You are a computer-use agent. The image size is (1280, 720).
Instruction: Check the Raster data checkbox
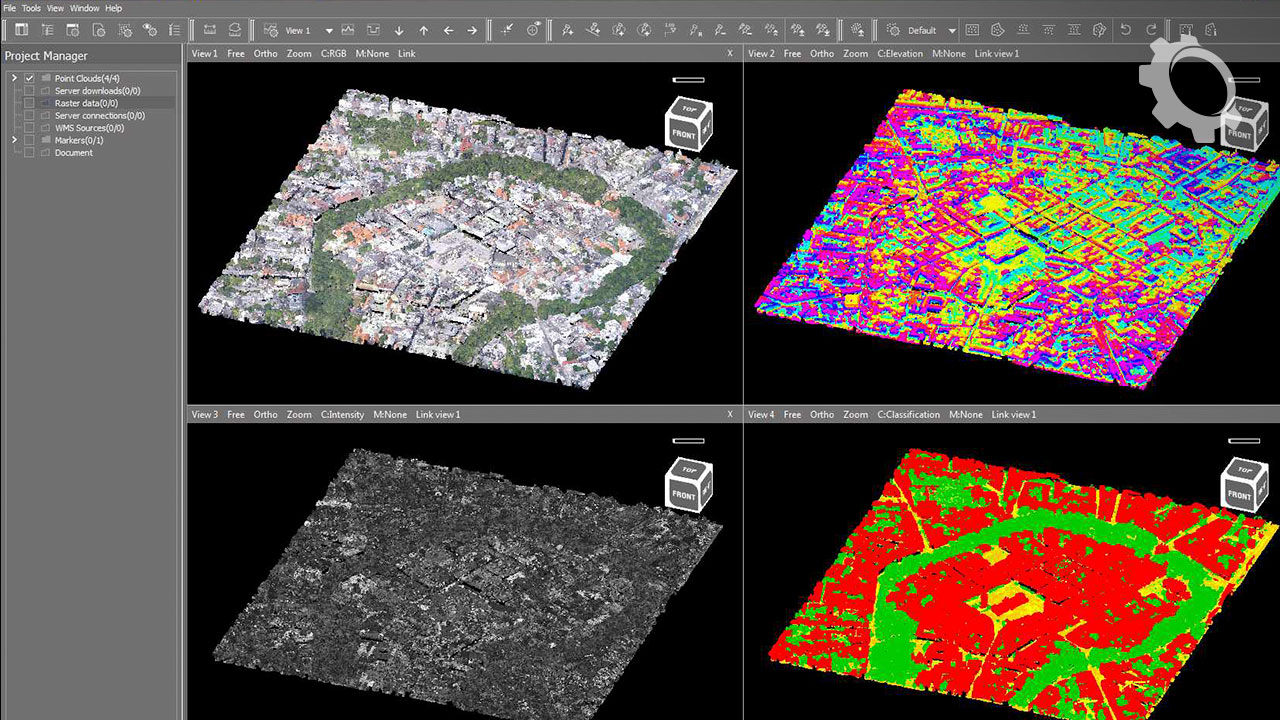30,103
